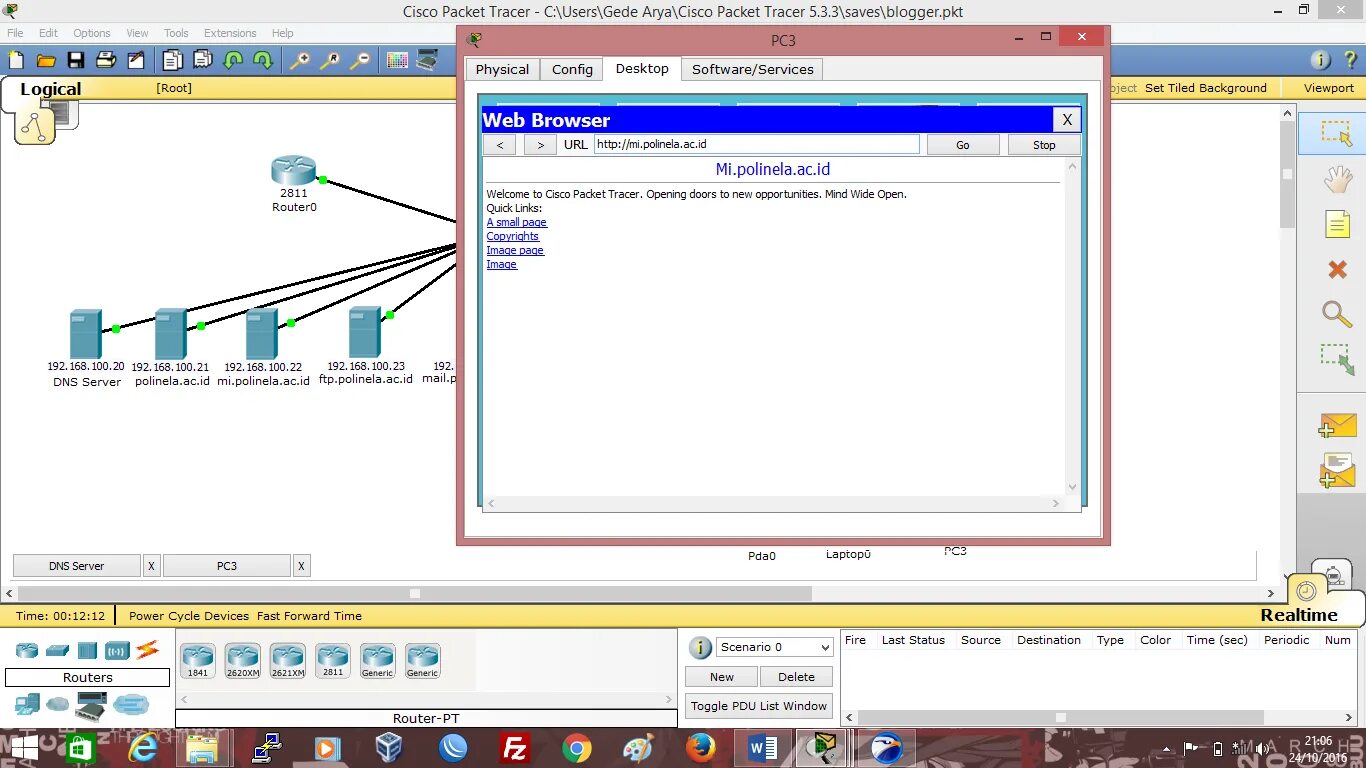Open the Activity Wizard toolbar icon
Image resolution: width=1366 pixels, height=768 pixels.
[x=135, y=60]
